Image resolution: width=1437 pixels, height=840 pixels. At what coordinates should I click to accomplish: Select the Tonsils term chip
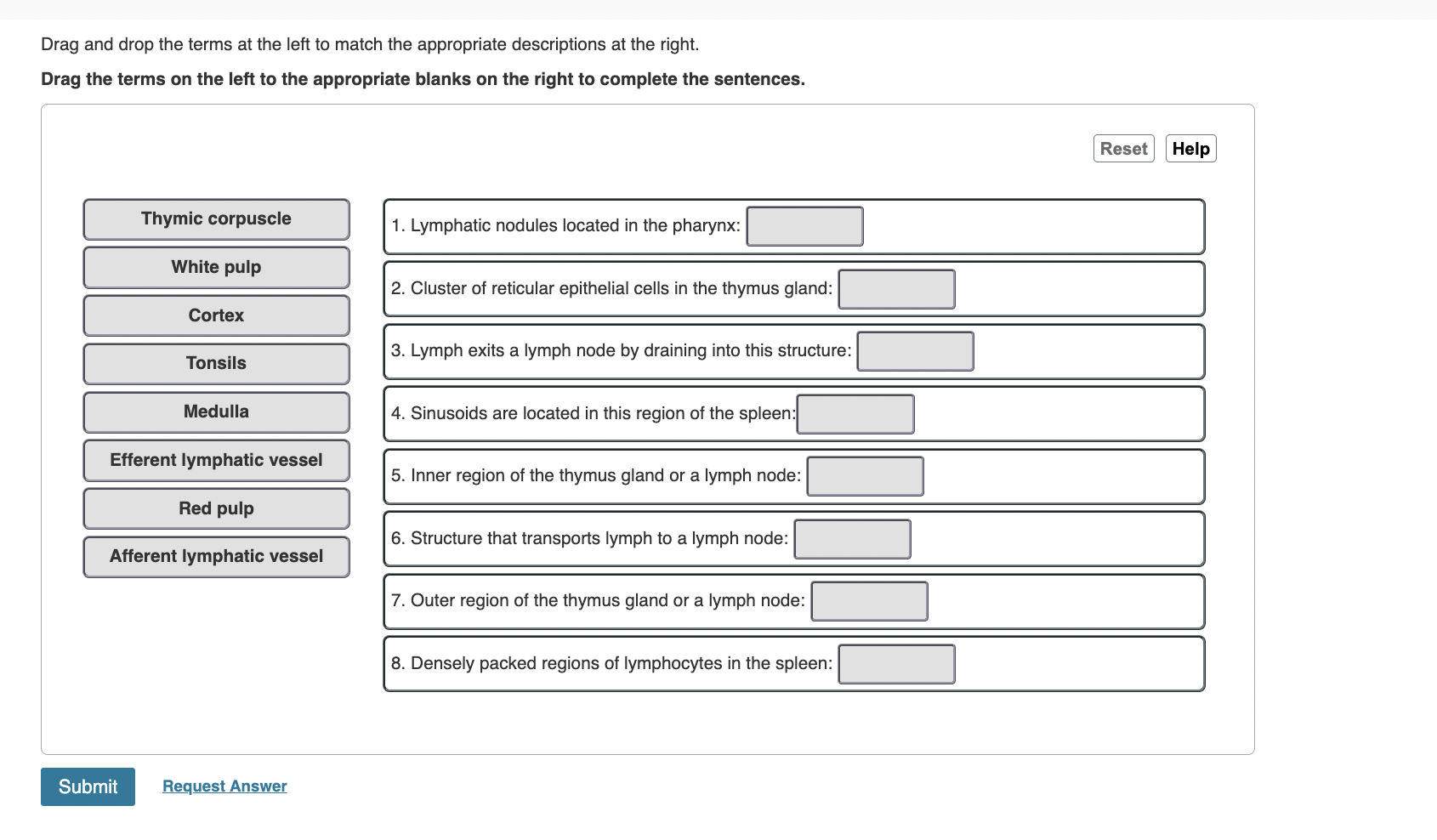[216, 363]
